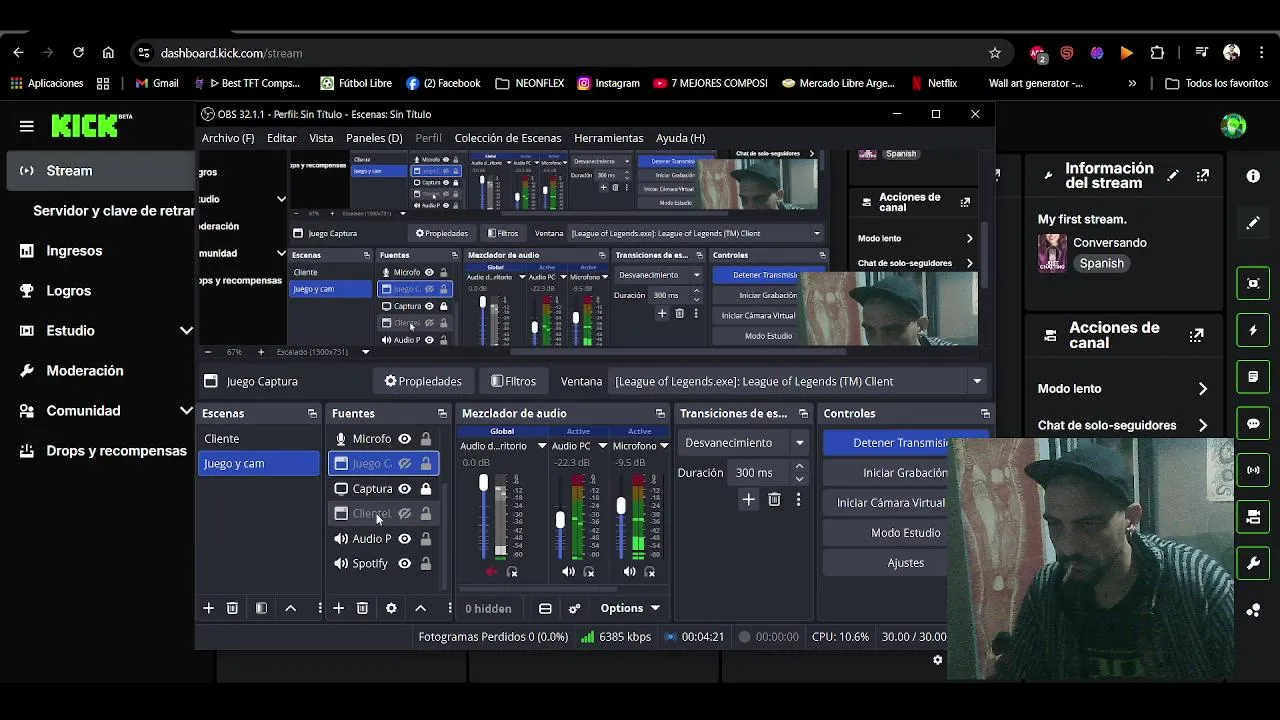Open the Colección de Escenas menu
Screen dimensions: 1280x720
tap(508, 138)
